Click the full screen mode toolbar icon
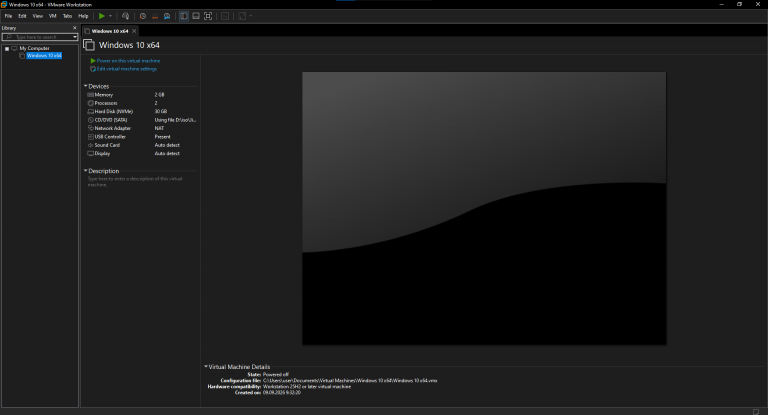The width and height of the screenshot is (768, 415). 208,16
